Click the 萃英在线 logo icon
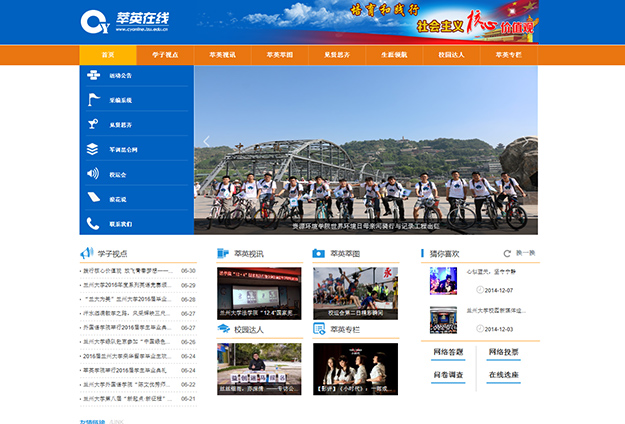Image resolution: width=625 pixels, height=424 pixels. point(95,21)
